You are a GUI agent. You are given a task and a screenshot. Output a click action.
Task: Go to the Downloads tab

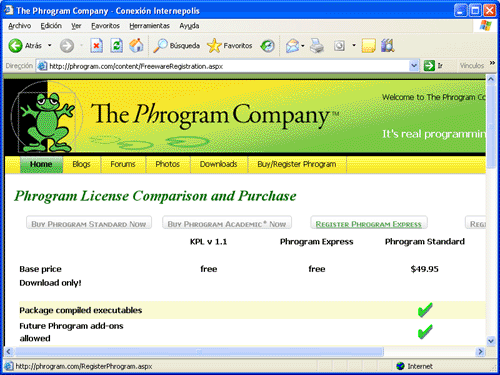(x=219, y=164)
